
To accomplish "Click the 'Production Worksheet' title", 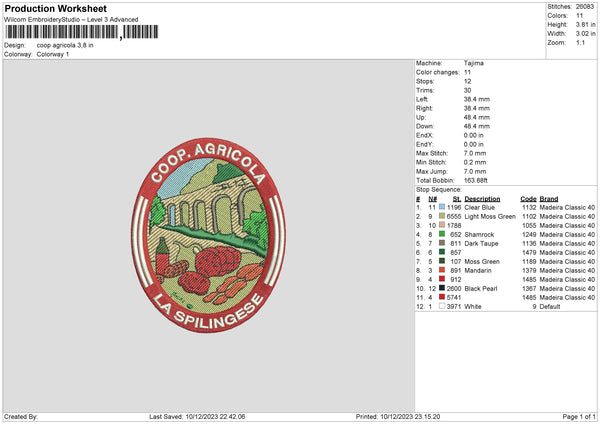I will point(55,8).
